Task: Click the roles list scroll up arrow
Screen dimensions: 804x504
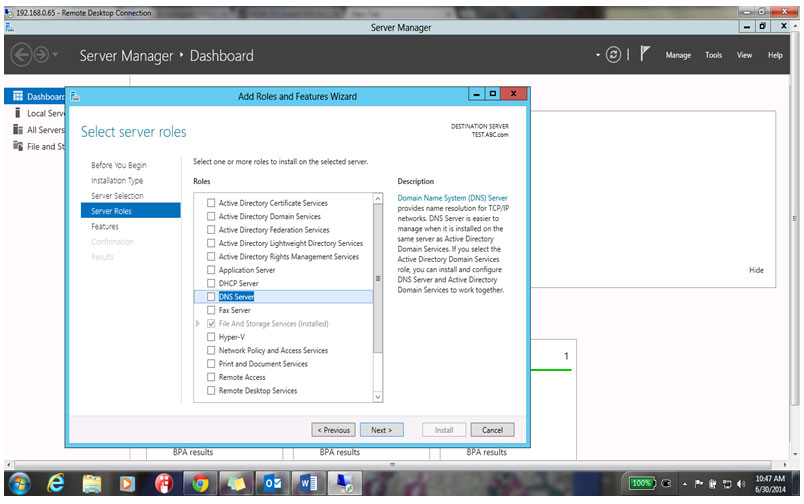Action: (378, 198)
